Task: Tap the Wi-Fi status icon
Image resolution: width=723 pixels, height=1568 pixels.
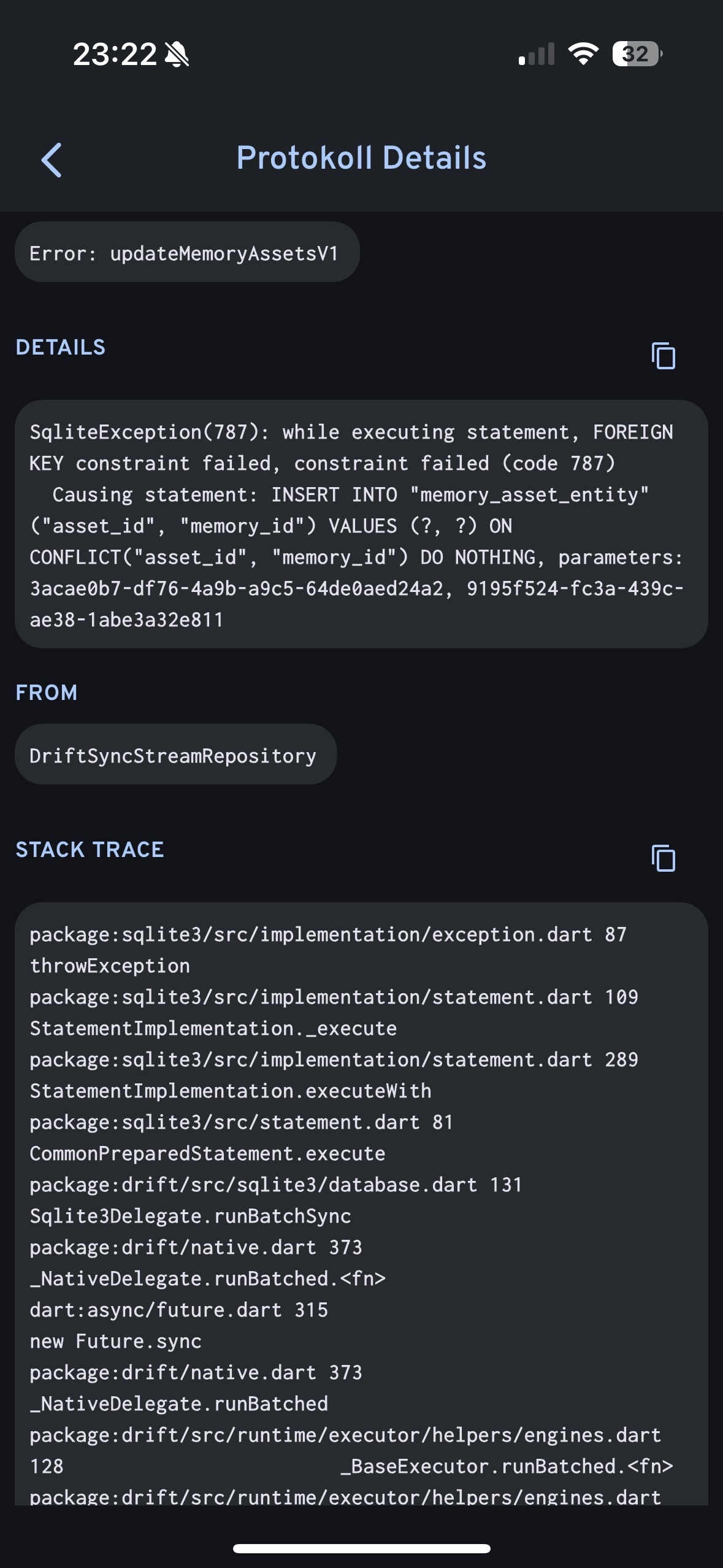Action: coord(583,54)
